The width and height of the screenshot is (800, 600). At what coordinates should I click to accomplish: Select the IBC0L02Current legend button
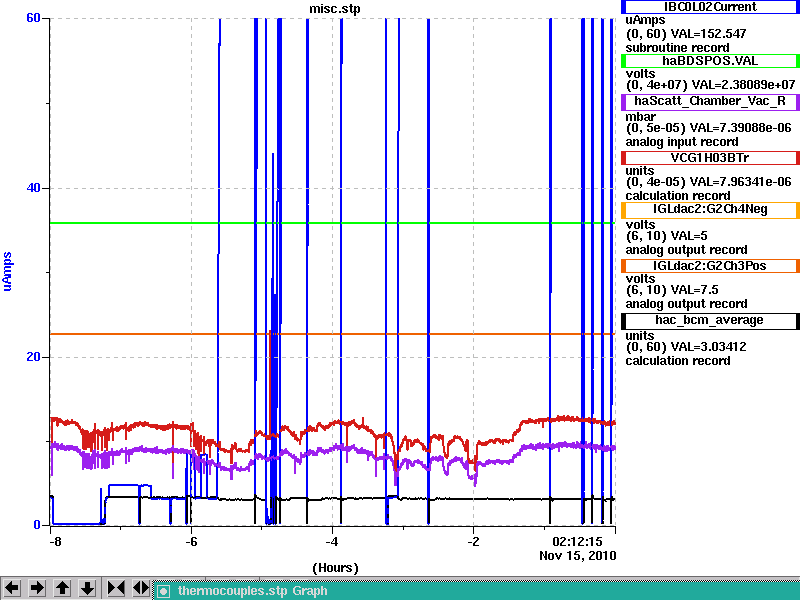pyautogui.click(x=710, y=7)
